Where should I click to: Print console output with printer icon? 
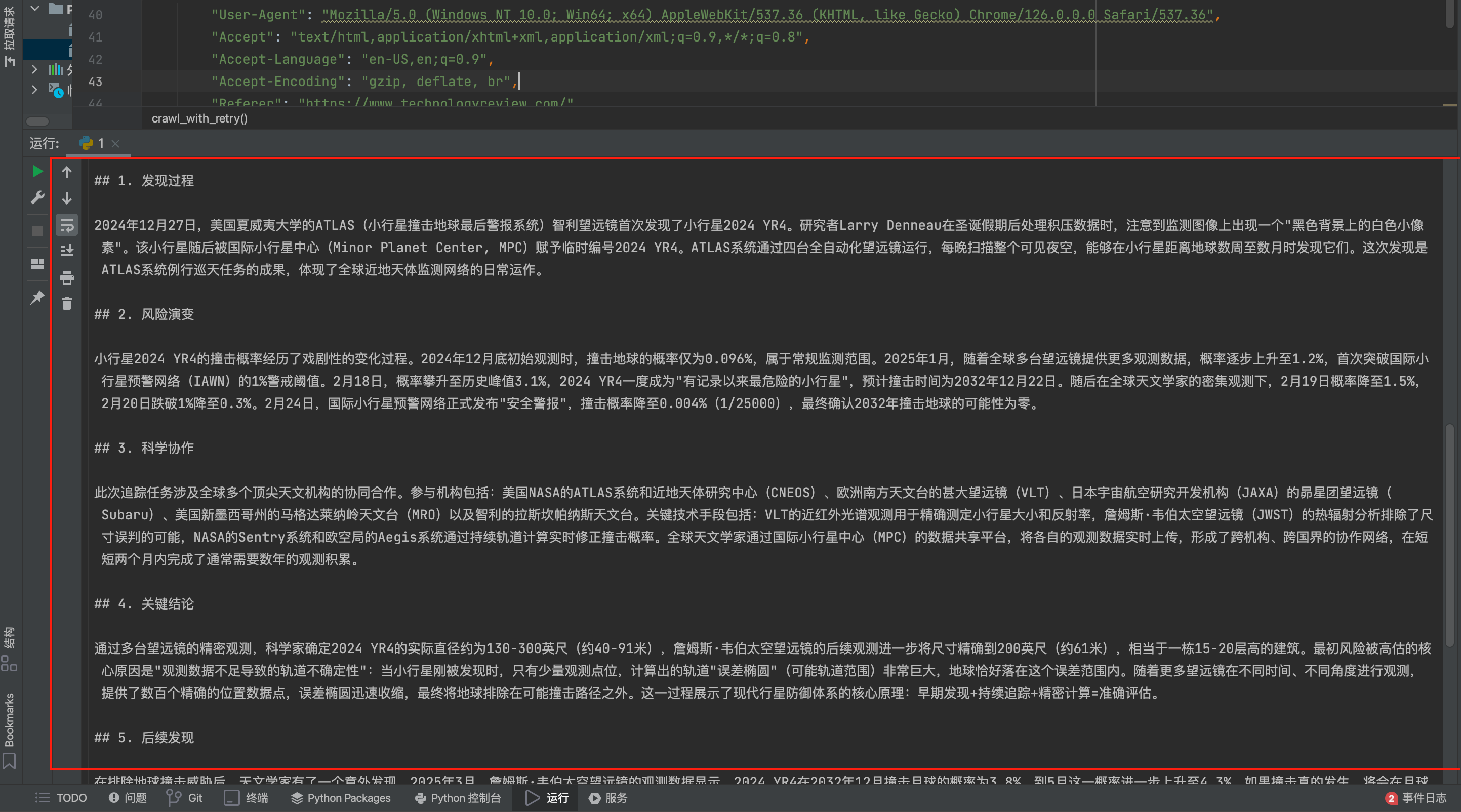pos(66,277)
